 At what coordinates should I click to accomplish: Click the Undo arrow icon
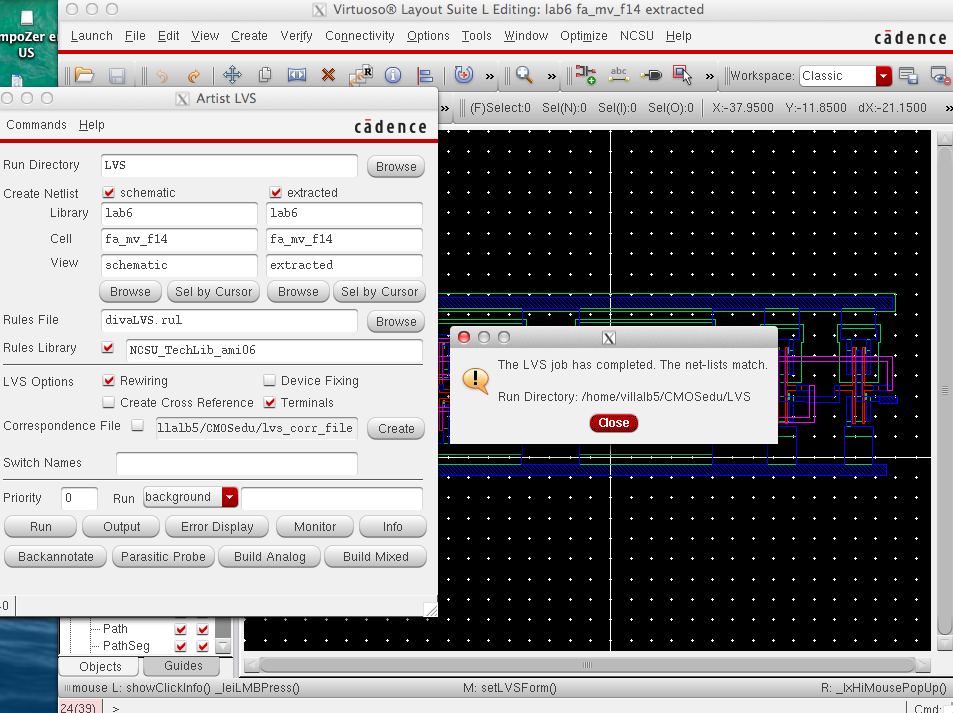[x=161, y=76]
